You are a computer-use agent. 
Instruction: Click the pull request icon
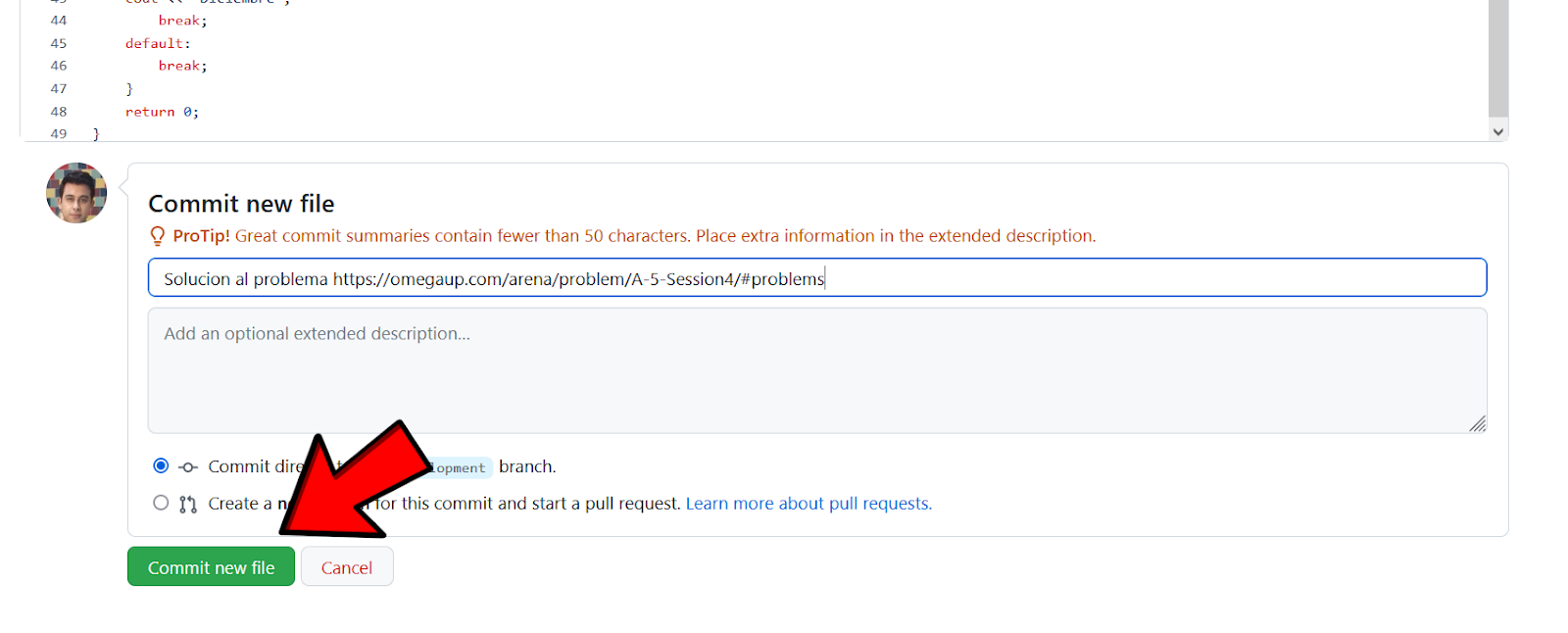point(188,505)
